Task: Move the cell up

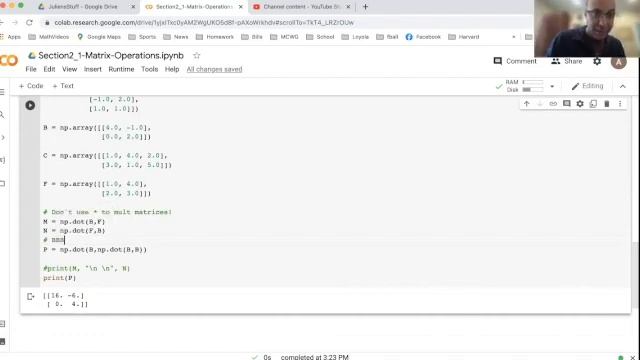Action: click(527, 104)
